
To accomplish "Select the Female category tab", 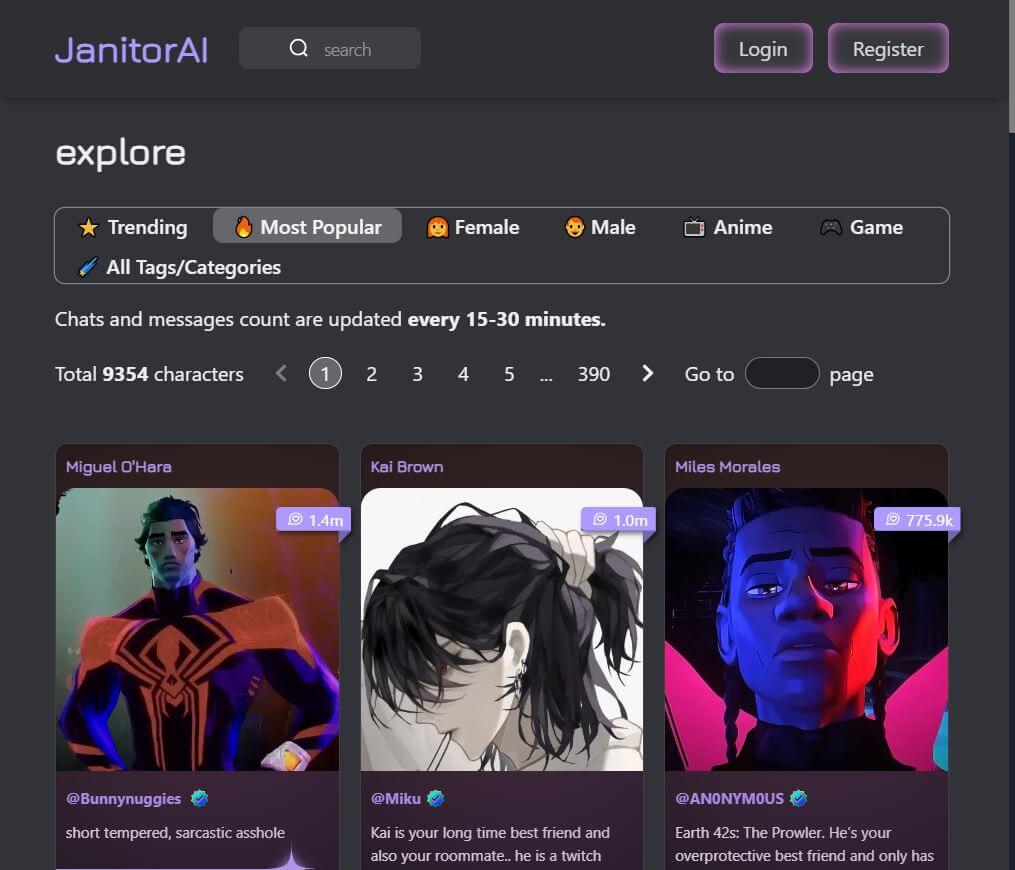I will pos(473,227).
